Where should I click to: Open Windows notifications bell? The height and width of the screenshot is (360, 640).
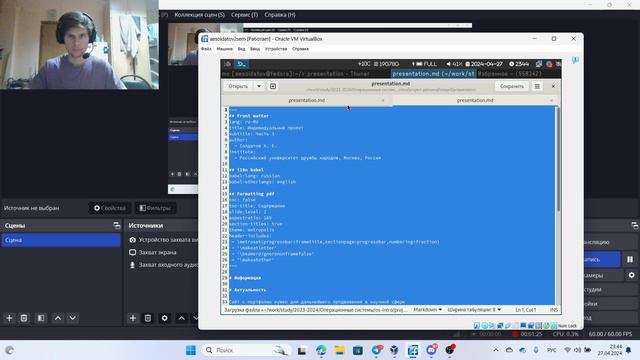point(629,350)
